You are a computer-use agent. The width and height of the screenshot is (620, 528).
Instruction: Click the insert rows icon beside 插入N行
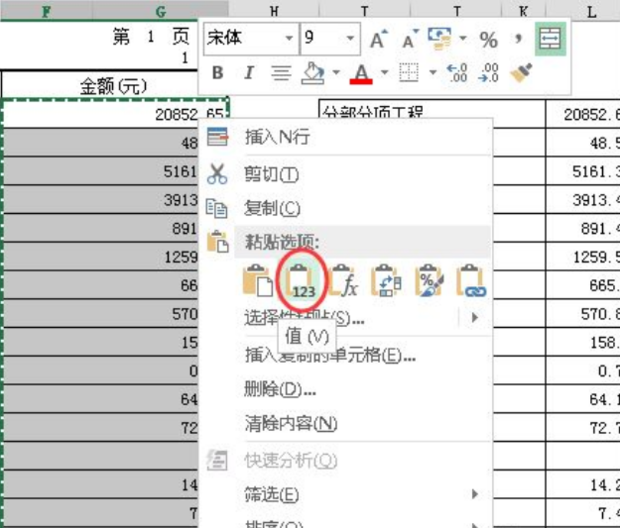point(217,137)
